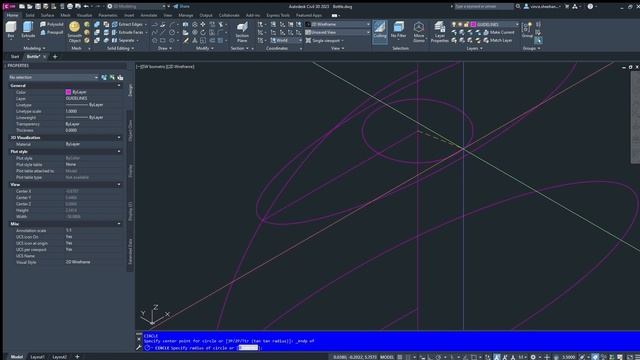
Task: Click the Share button
Action: (181, 6)
